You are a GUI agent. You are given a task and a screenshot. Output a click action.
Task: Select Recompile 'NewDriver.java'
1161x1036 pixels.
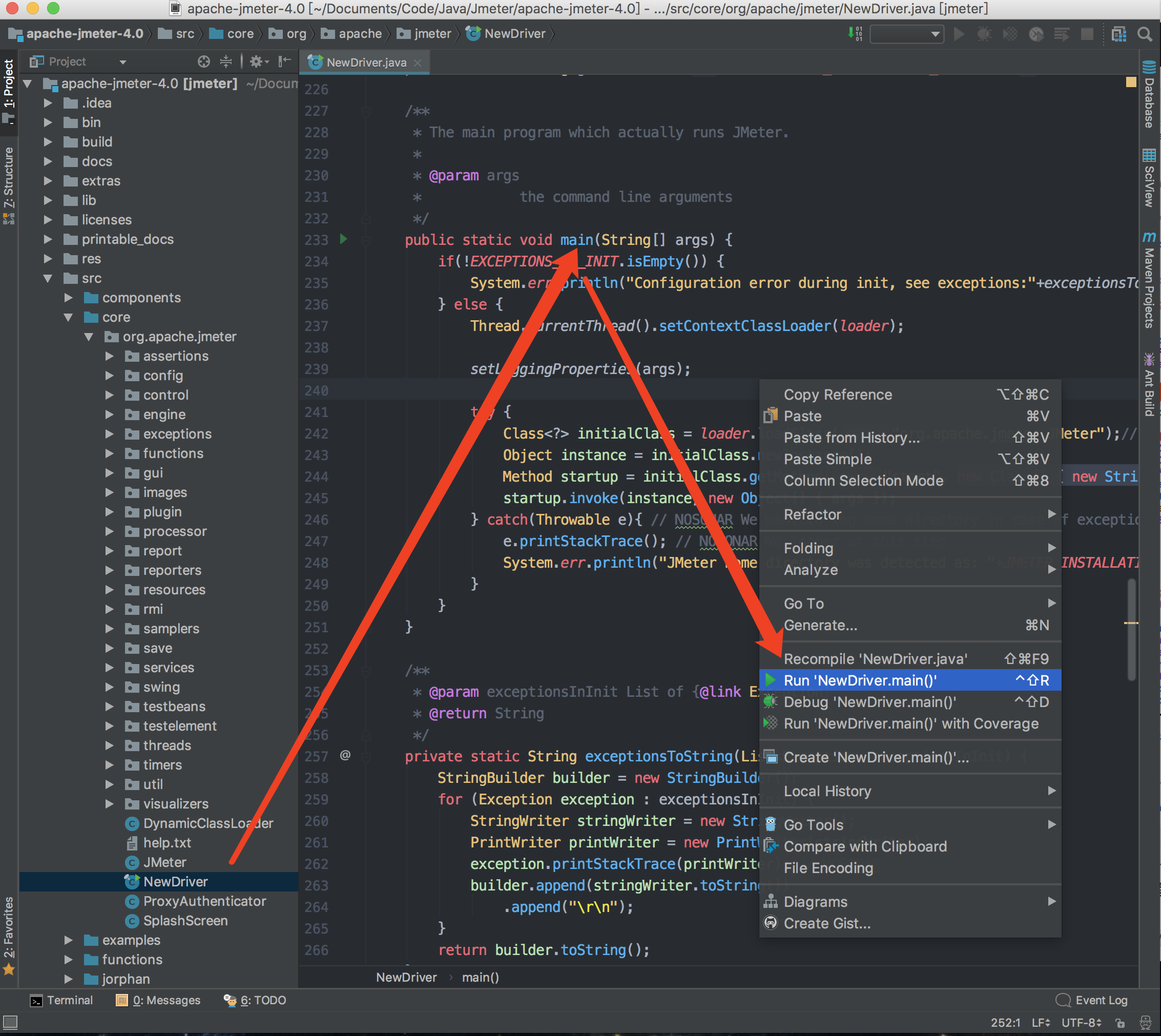tap(910, 658)
